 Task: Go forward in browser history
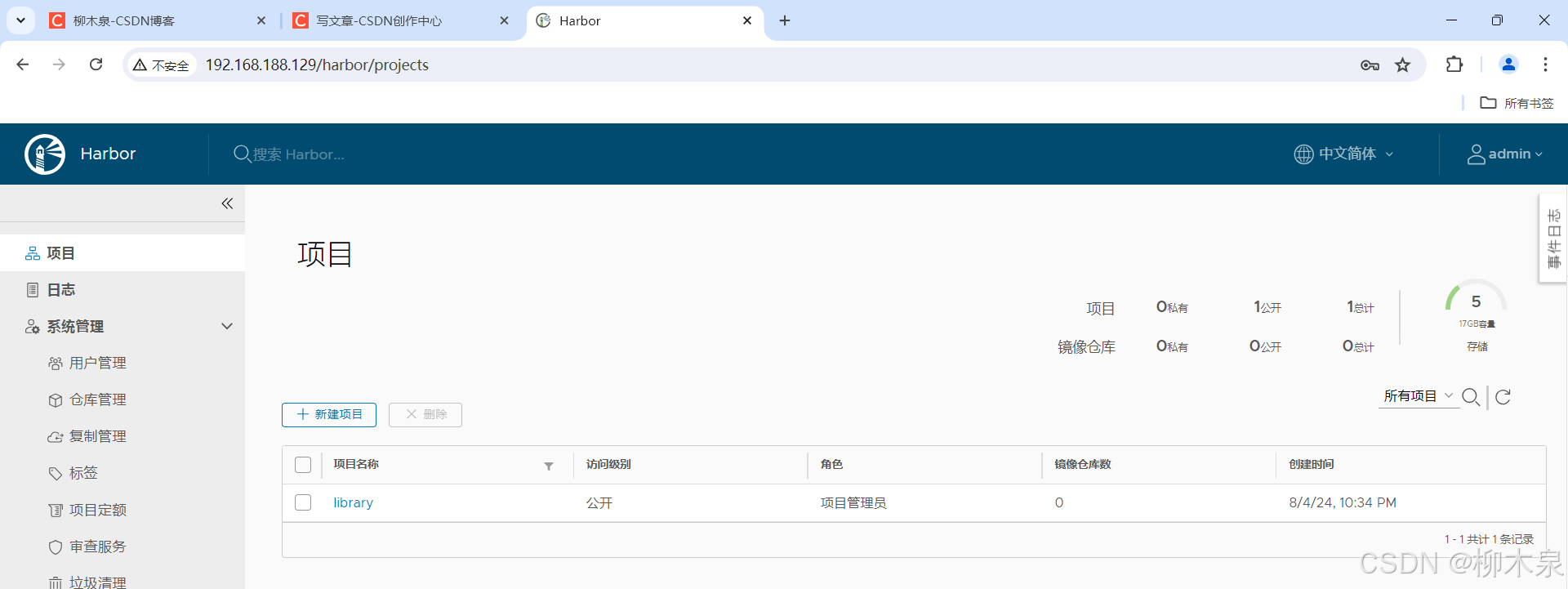pos(59,65)
